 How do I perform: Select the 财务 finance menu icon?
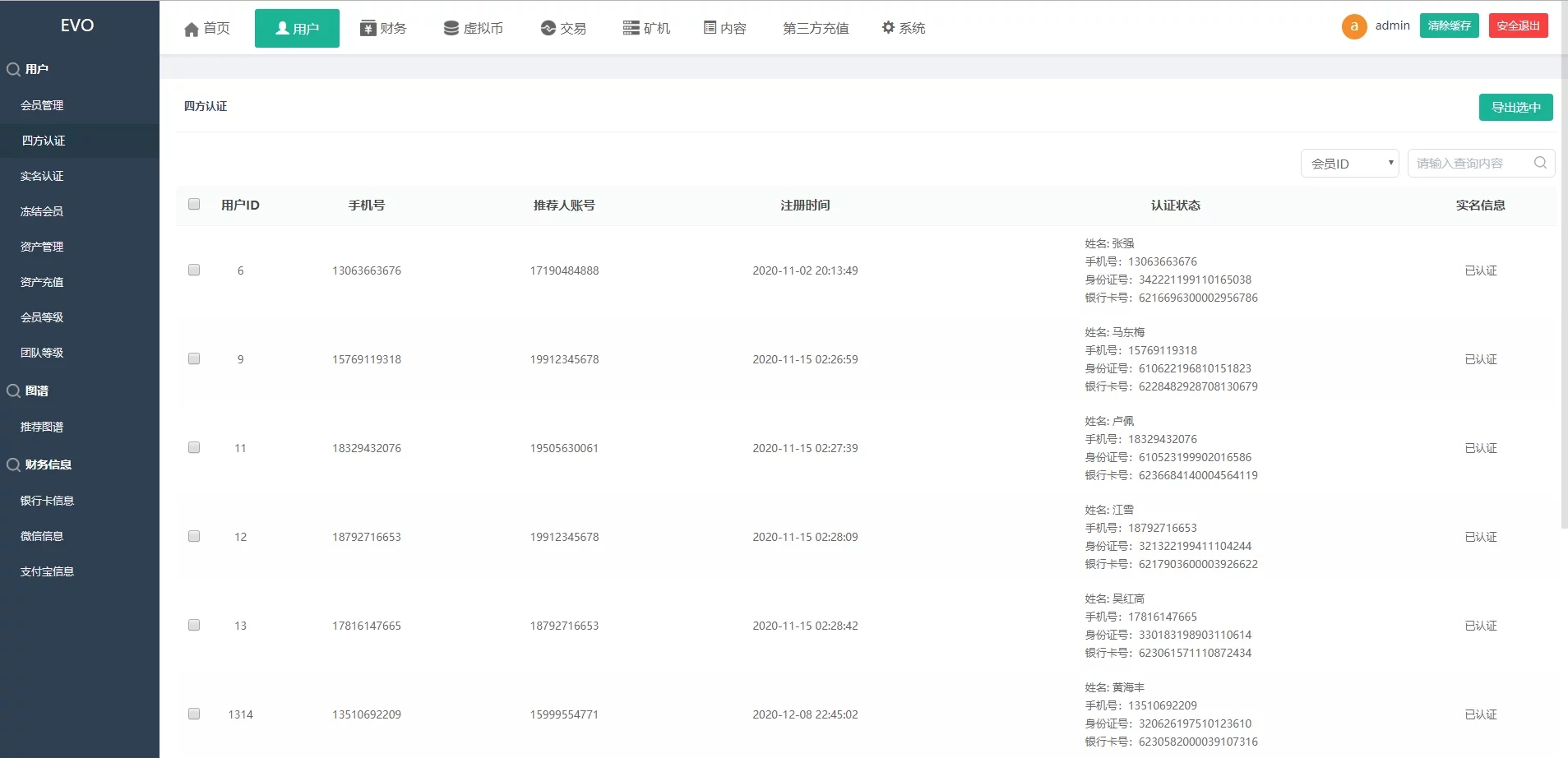[x=366, y=27]
